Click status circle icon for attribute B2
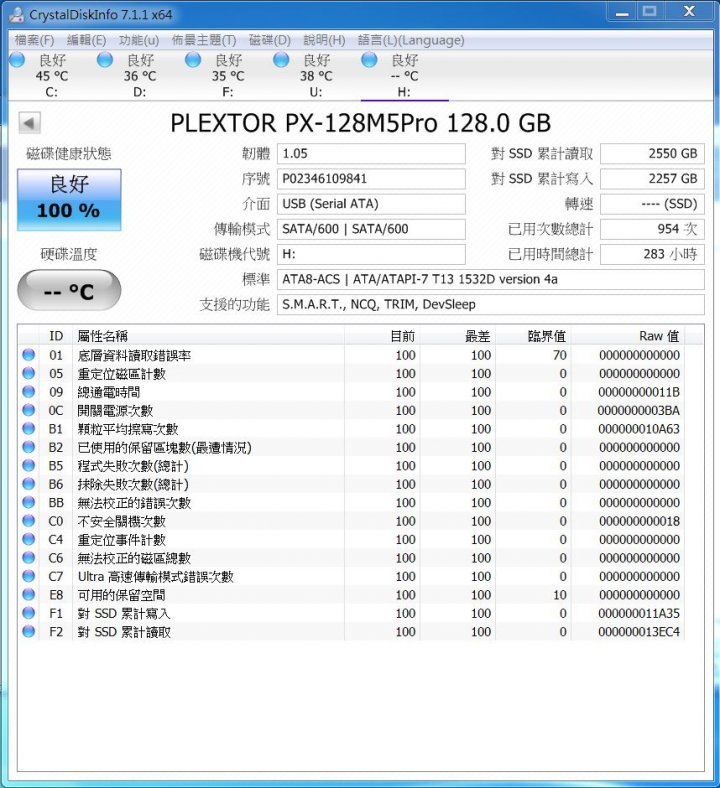720x788 pixels. click(x=29, y=447)
